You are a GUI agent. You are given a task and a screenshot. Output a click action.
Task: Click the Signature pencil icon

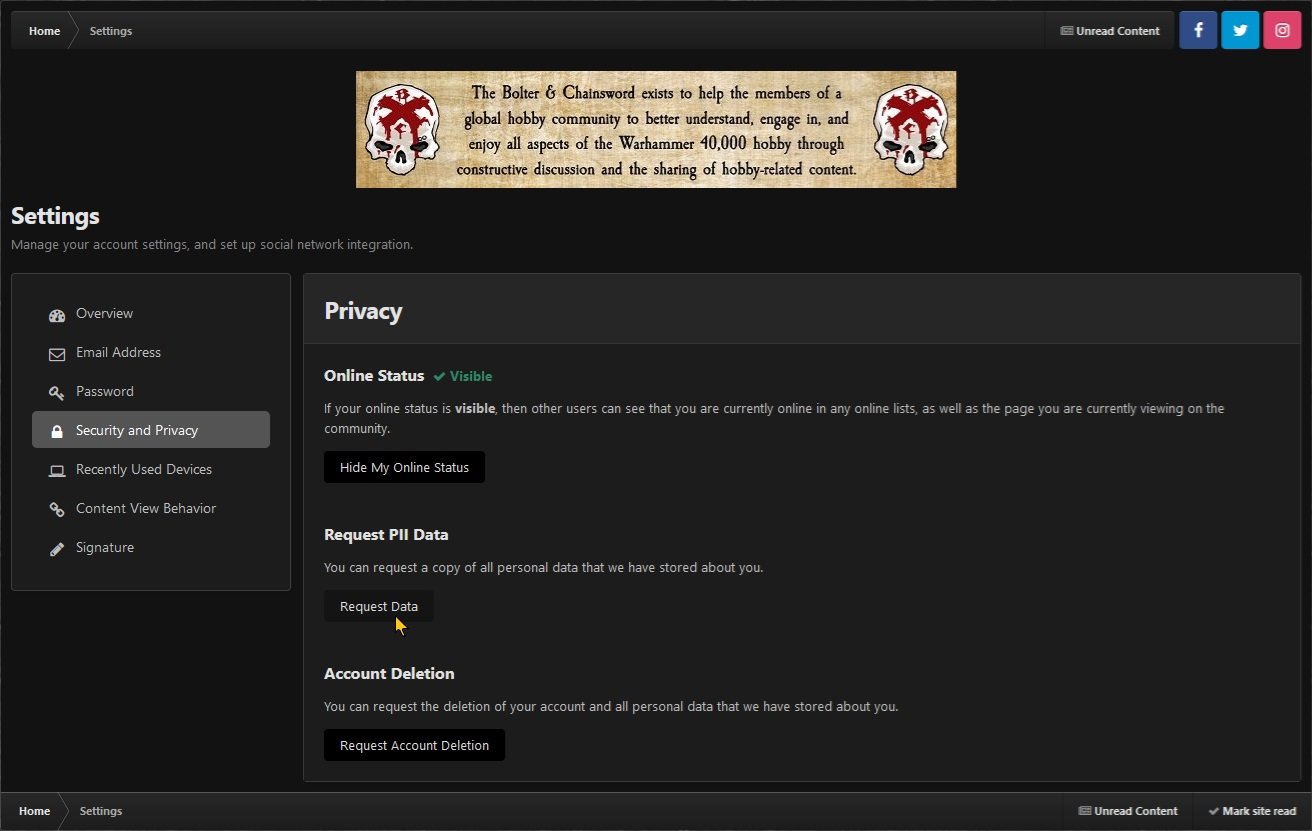(x=57, y=549)
